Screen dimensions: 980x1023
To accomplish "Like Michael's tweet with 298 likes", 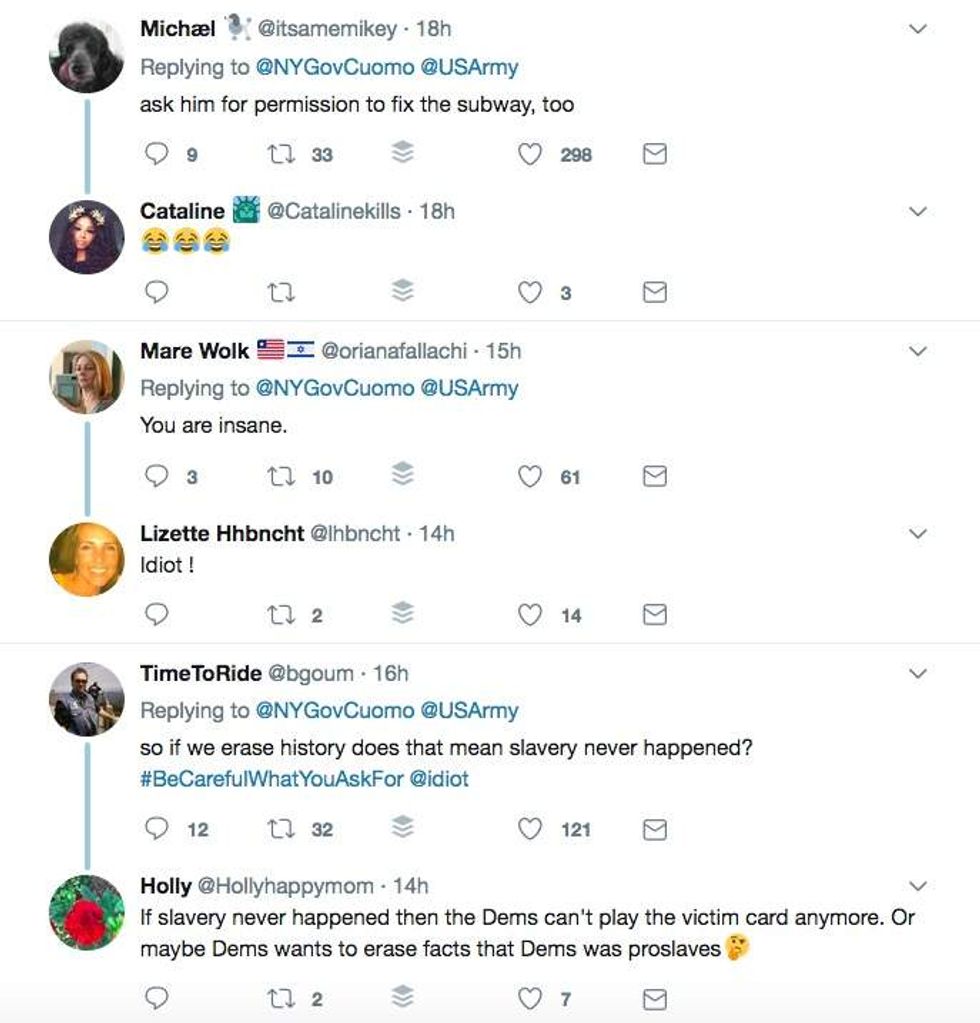I will click(530, 154).
